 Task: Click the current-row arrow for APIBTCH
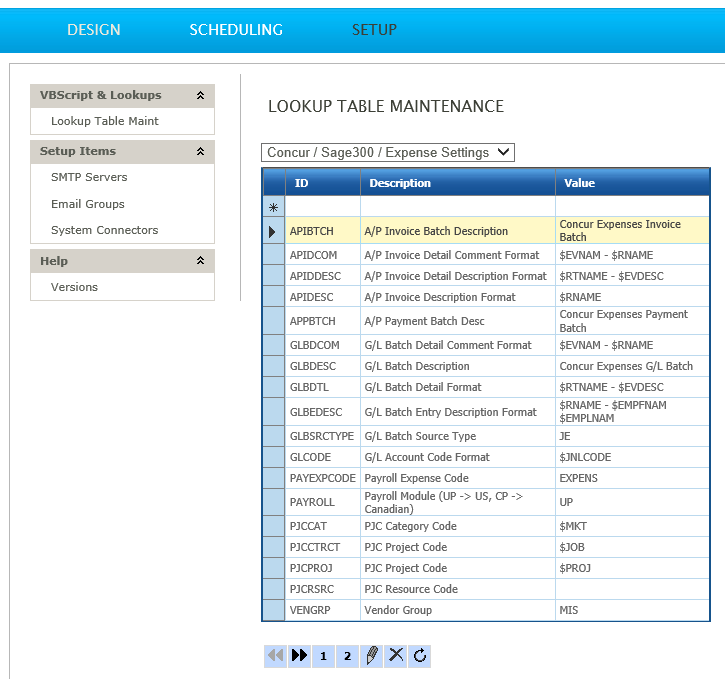273,231
